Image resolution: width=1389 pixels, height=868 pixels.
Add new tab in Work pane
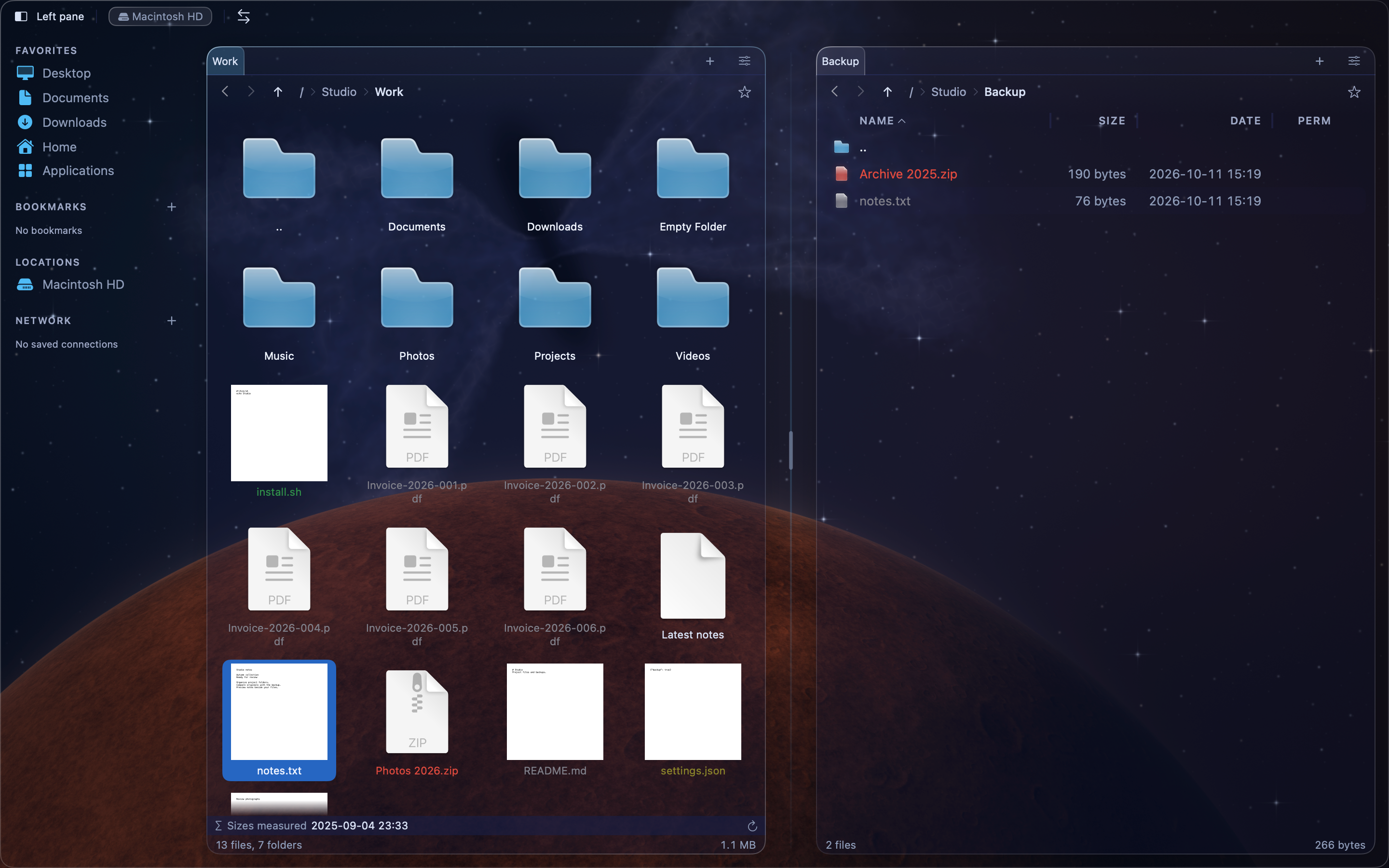(710, 61)
